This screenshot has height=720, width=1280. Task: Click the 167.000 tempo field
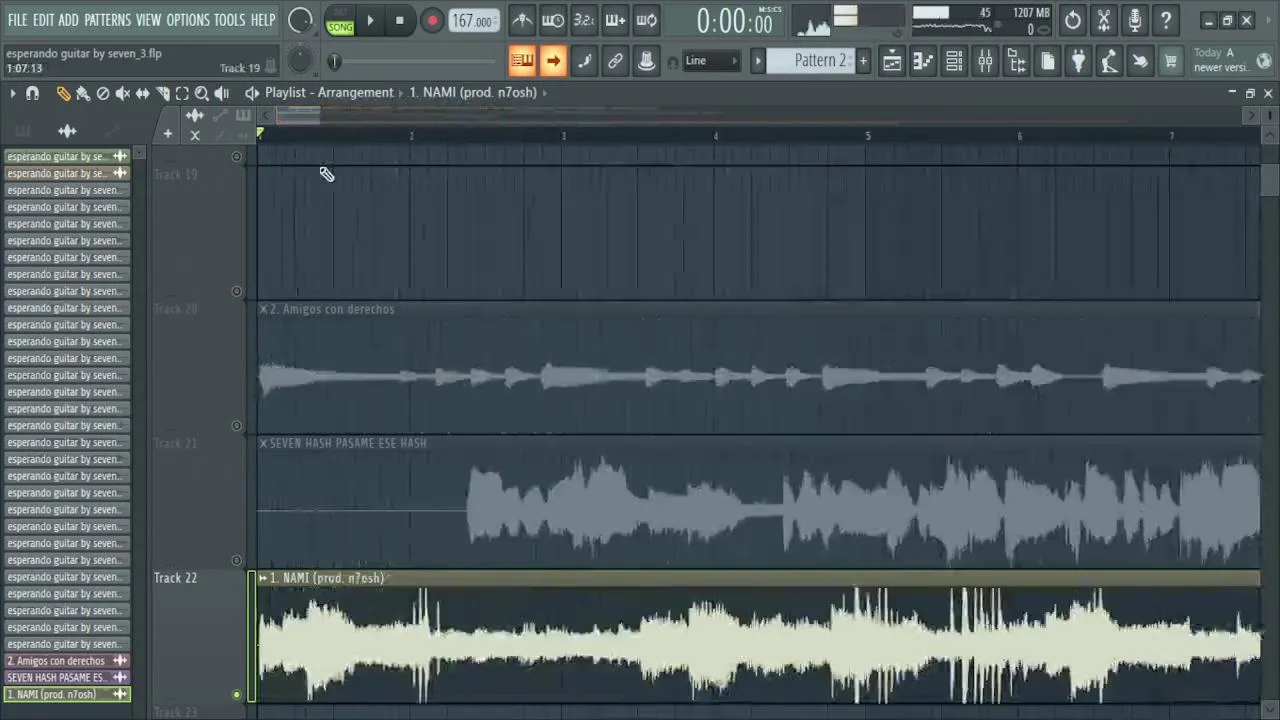coord(474,21)
